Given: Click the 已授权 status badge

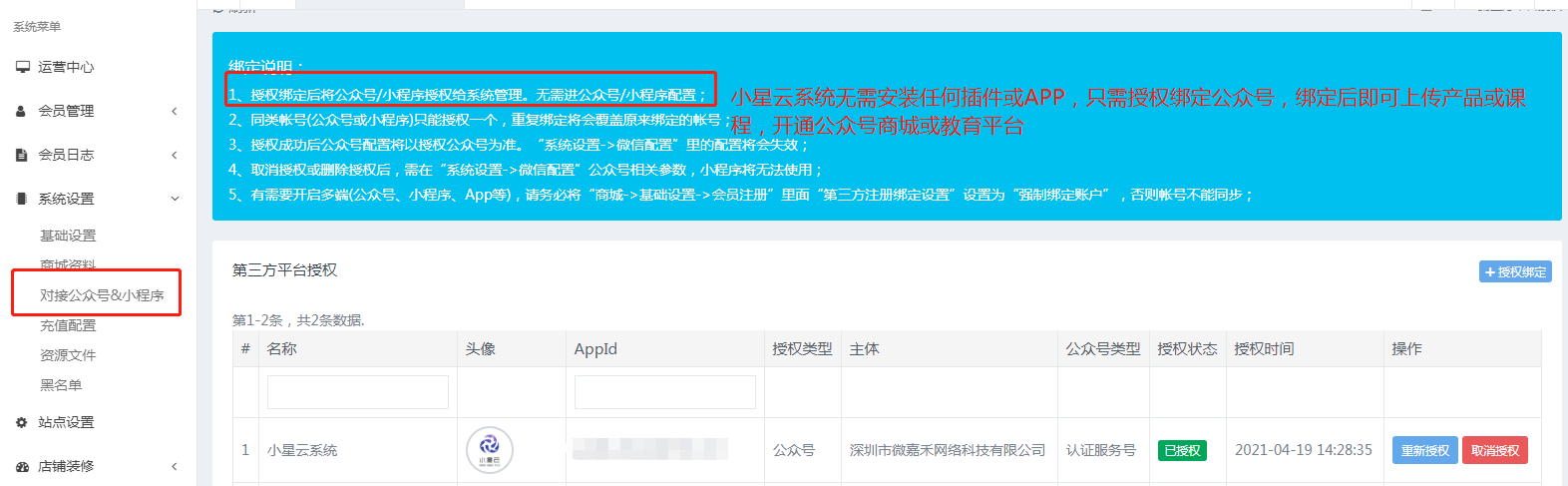Looking at the screenshot, I should [x=1182, y=450].
